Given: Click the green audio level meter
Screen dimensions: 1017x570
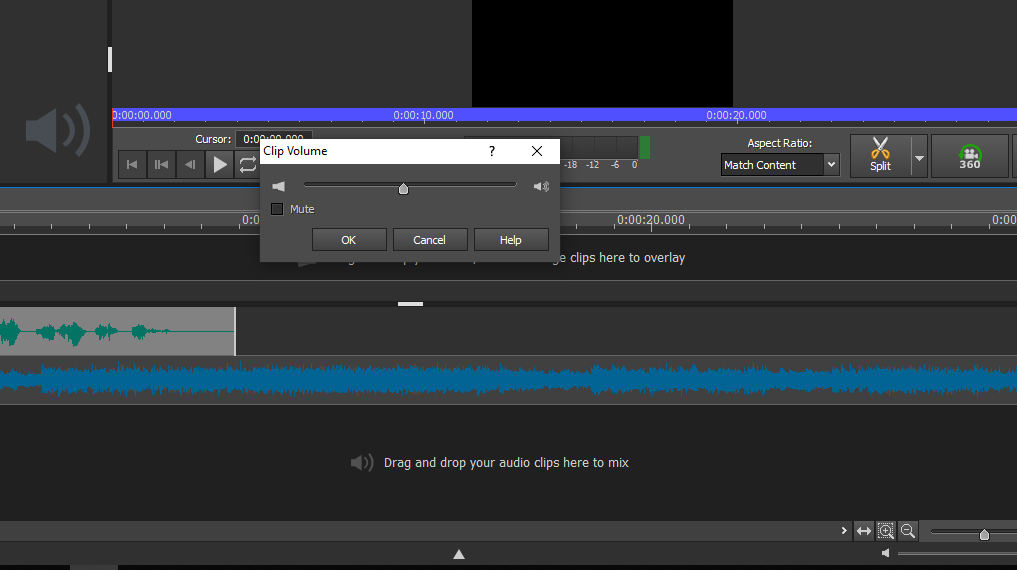Looking at the screenshot, I should tap(645, 147).
